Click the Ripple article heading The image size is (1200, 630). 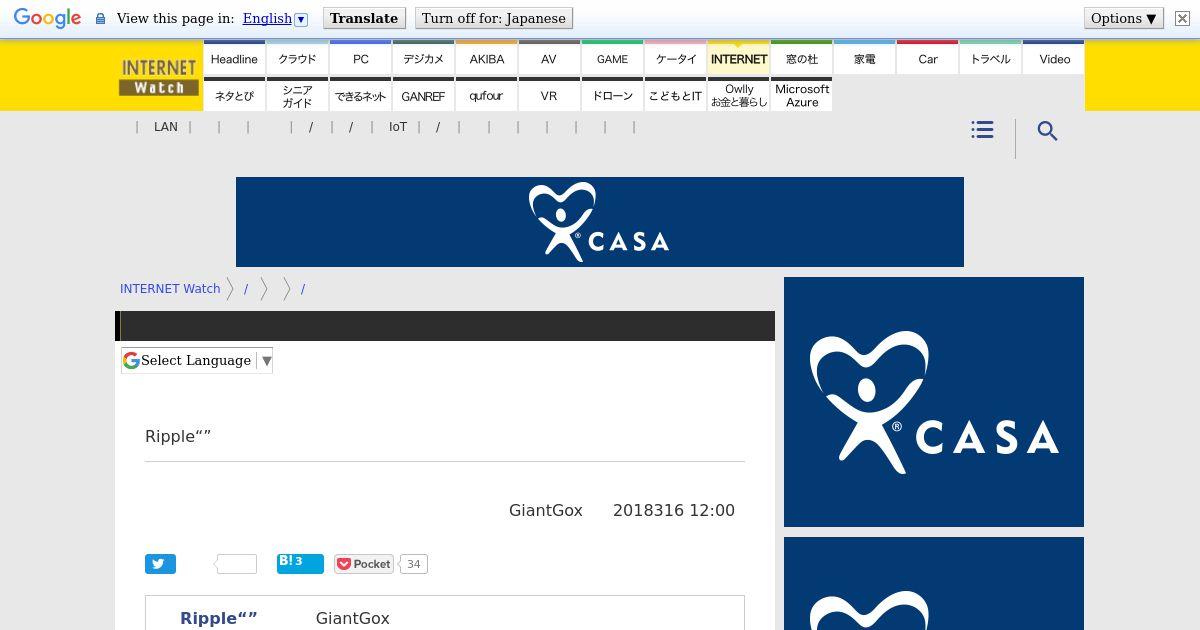(x=178, y=436)
